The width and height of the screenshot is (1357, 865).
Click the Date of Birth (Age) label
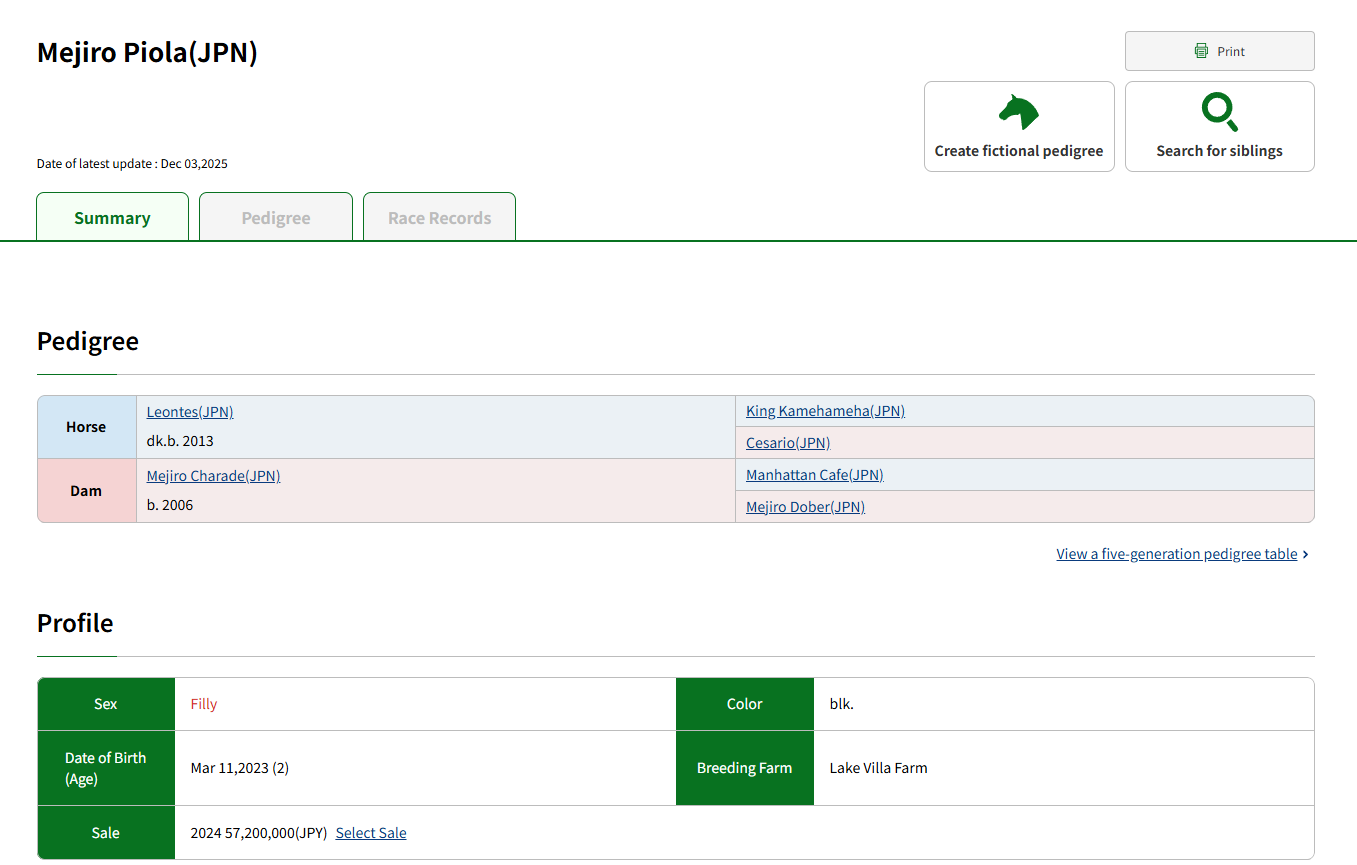click(106, 768)
